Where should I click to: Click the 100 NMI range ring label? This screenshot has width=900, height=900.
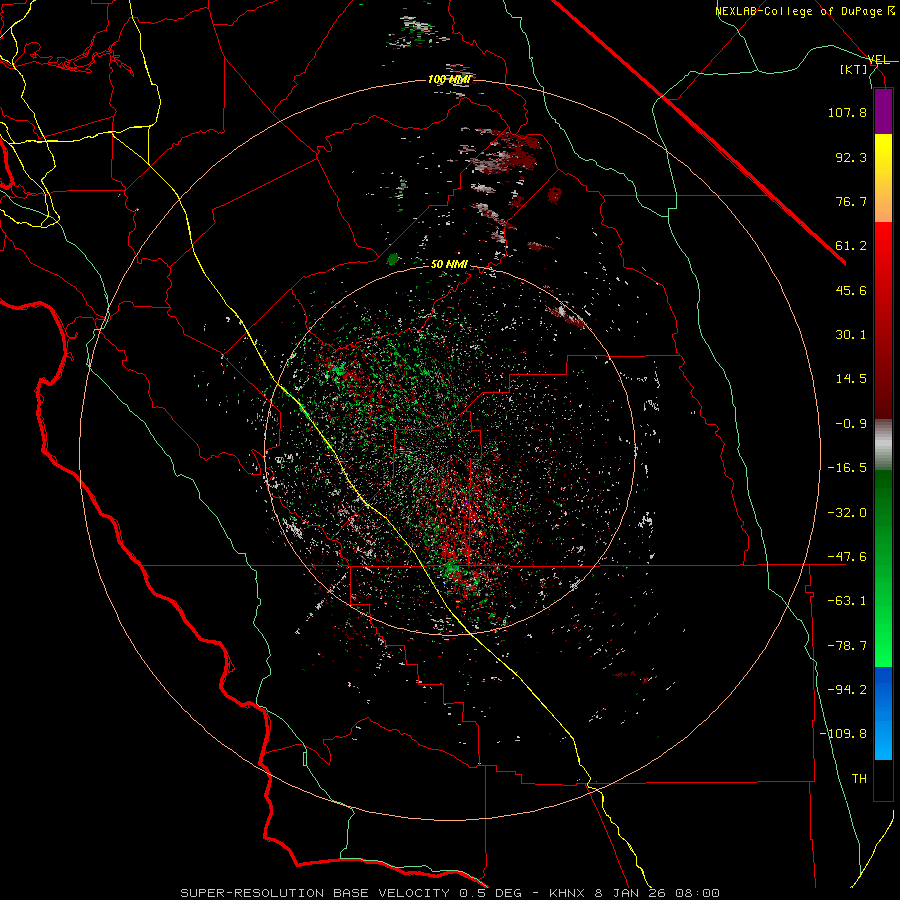click(x=449, y=79)
